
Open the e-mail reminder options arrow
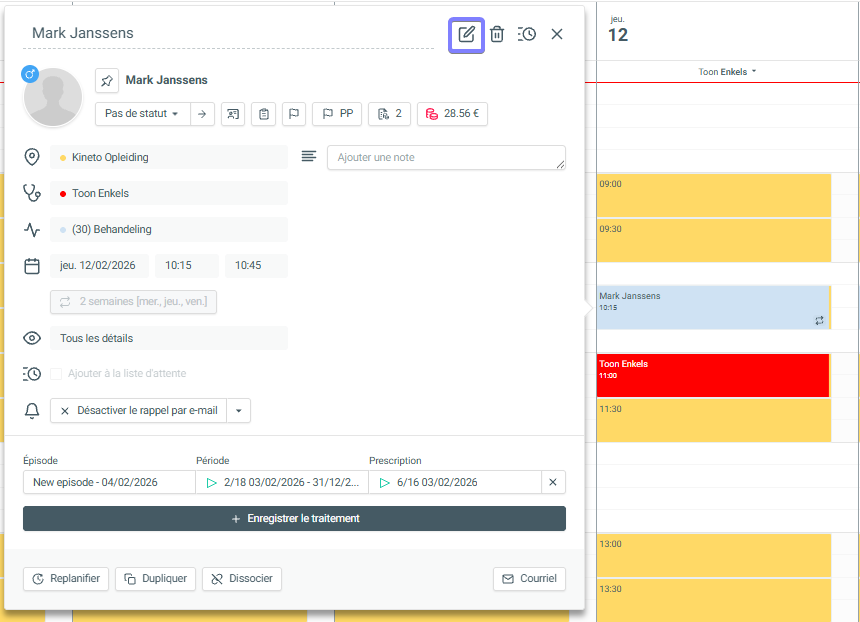(239, 411)
